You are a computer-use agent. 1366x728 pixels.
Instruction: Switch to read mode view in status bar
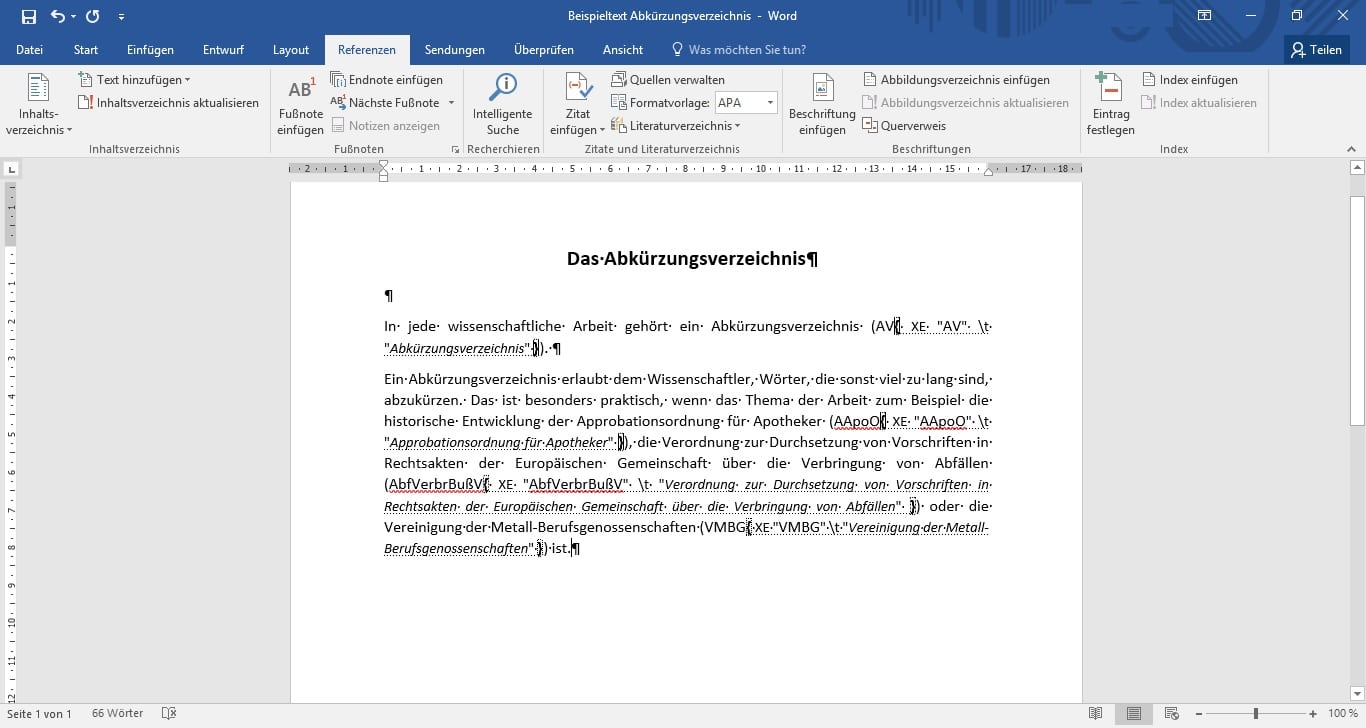pyautogui.click(x=1096, y=714)
